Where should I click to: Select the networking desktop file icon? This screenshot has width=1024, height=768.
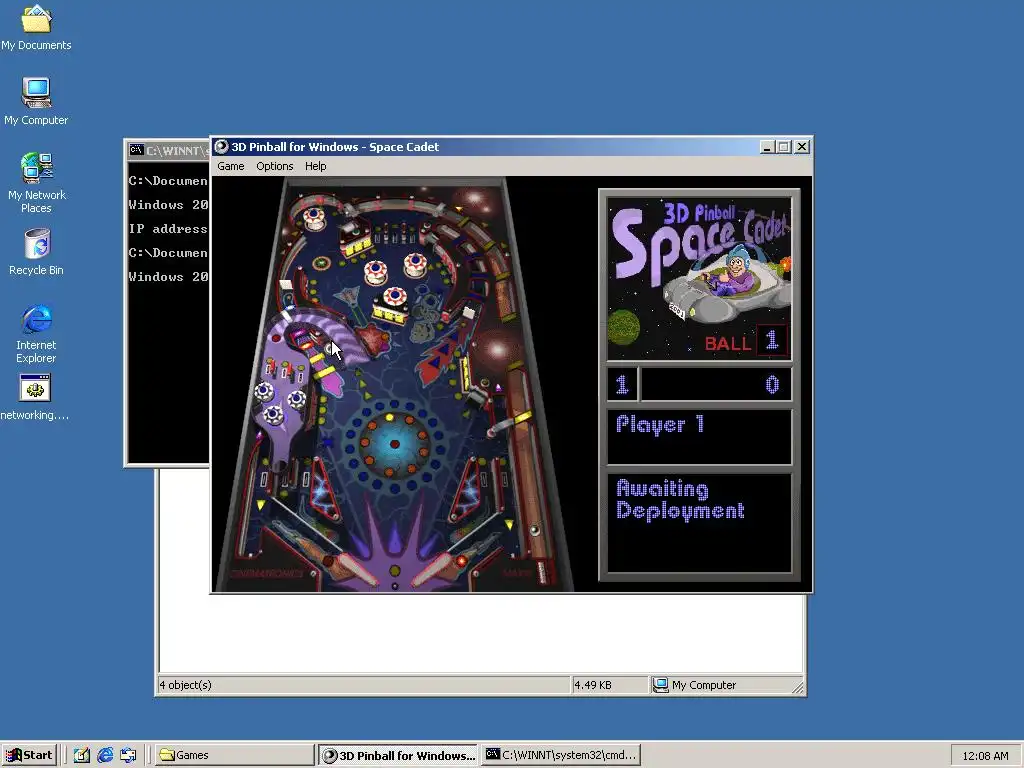[x=35, y=398]
